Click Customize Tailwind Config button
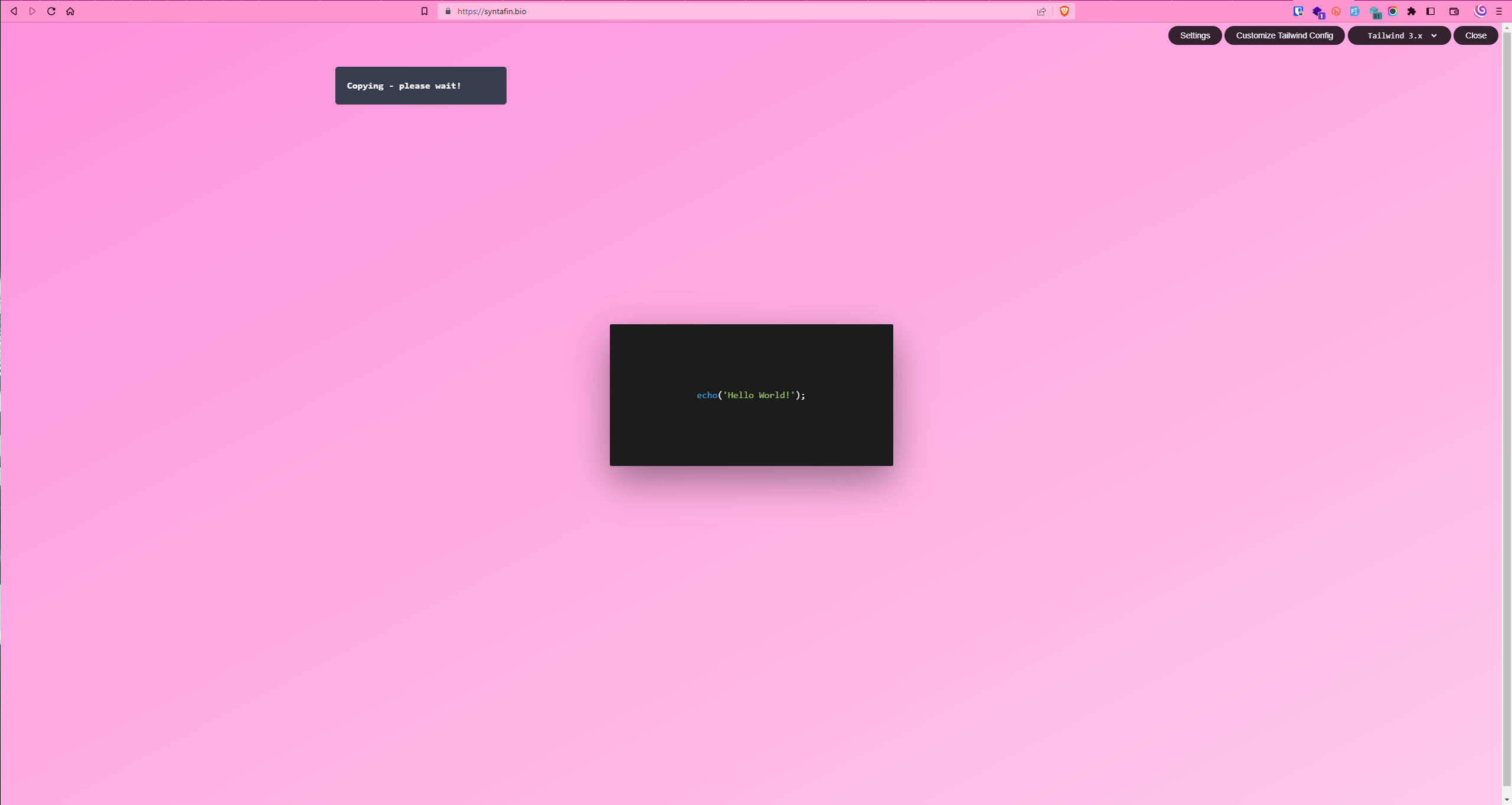Viewport: 1512px width, 805px height. [x=1284, y=35]
